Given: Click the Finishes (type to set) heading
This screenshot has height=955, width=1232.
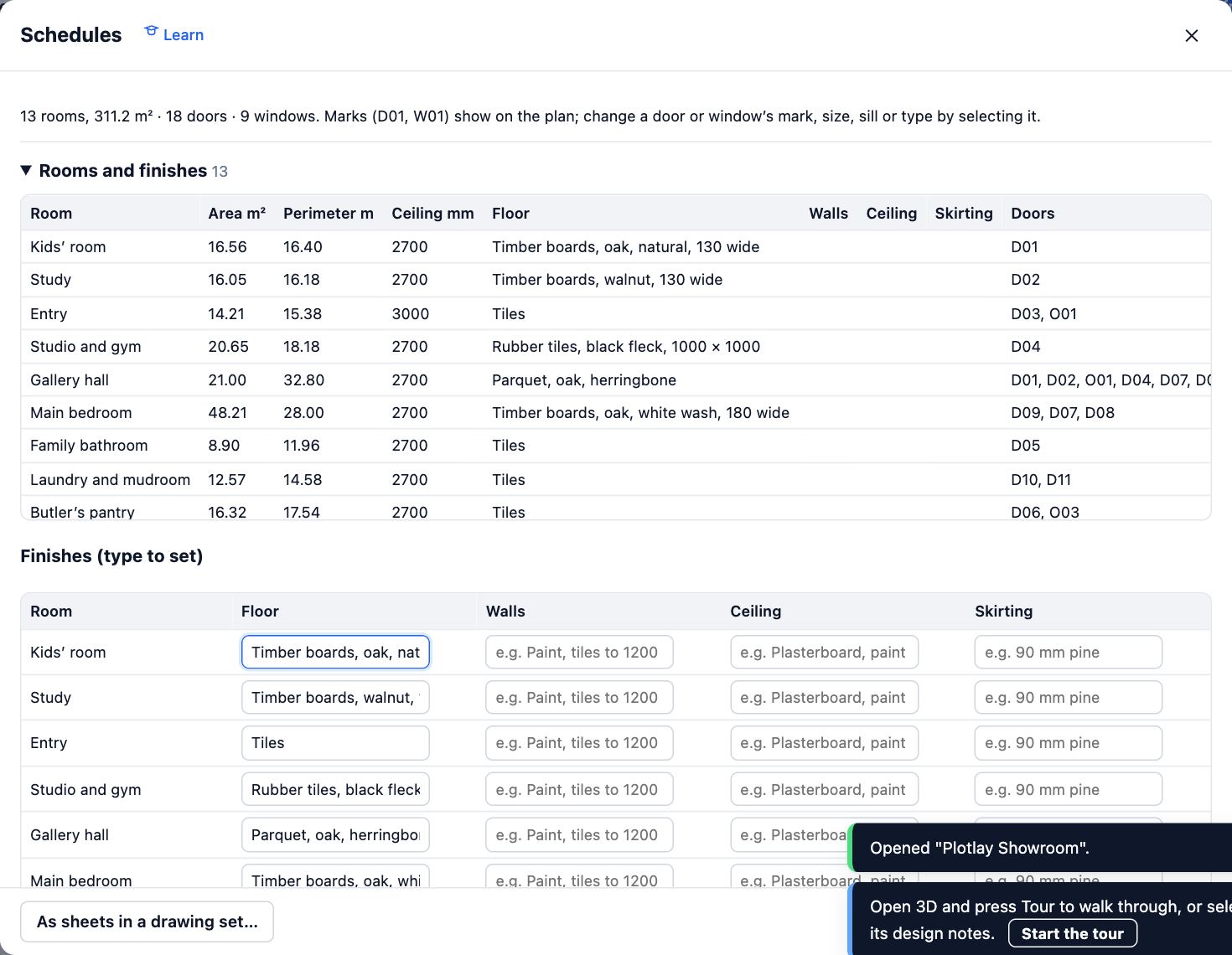Looking at the screenshot, I should (x=111, y=556).
